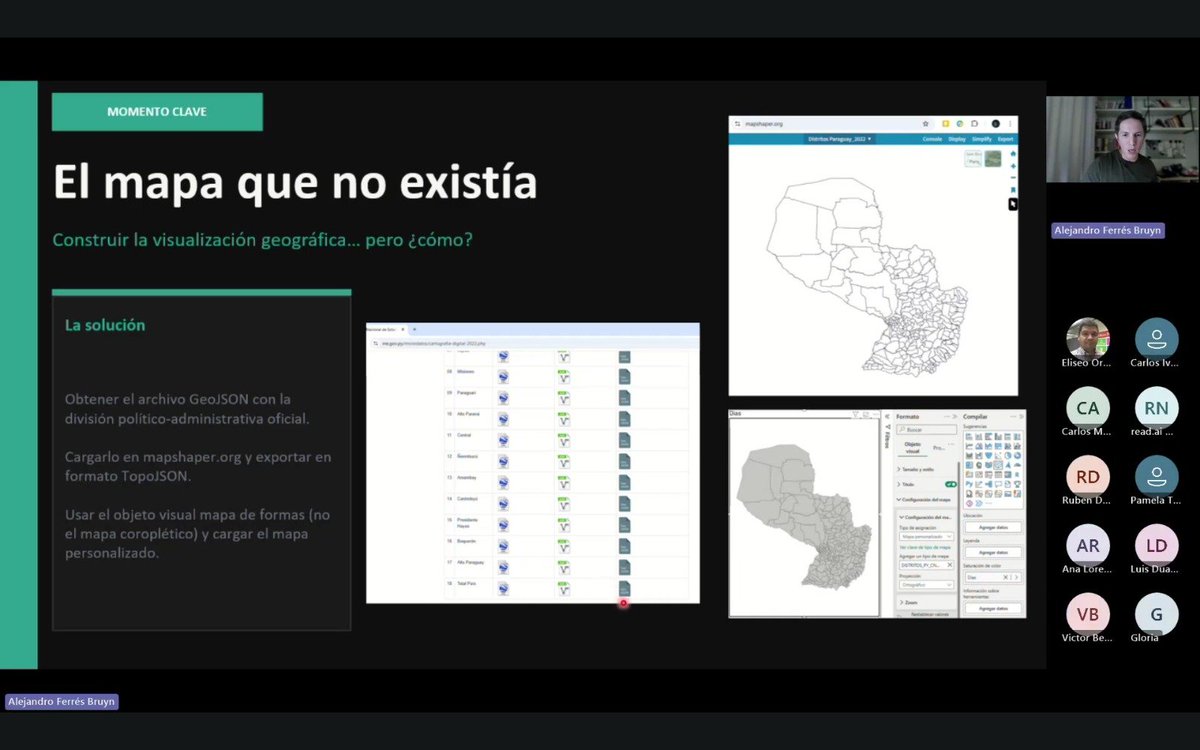1200x750 pixels.
Task: Click the Central row blue globe icon
Action: coord(503,441)
